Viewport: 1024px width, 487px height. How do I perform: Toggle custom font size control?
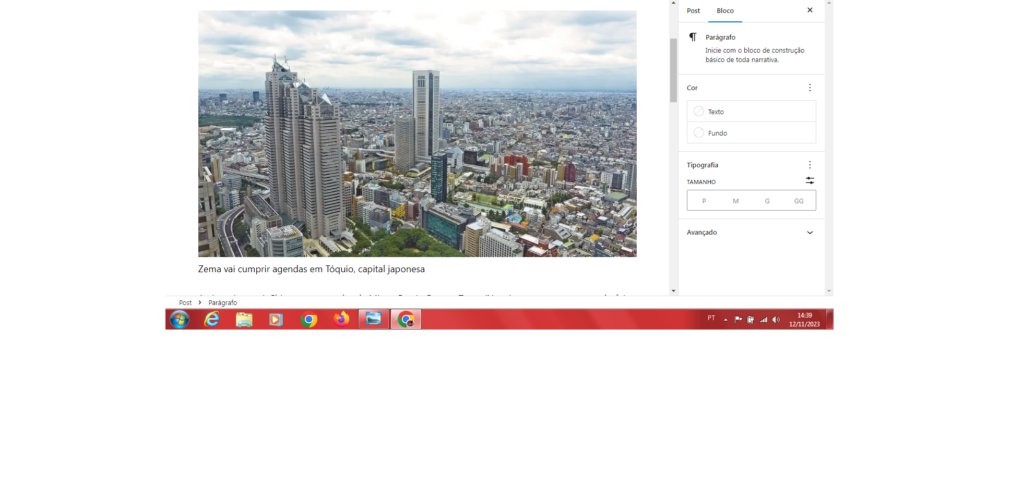click(810, 181)
